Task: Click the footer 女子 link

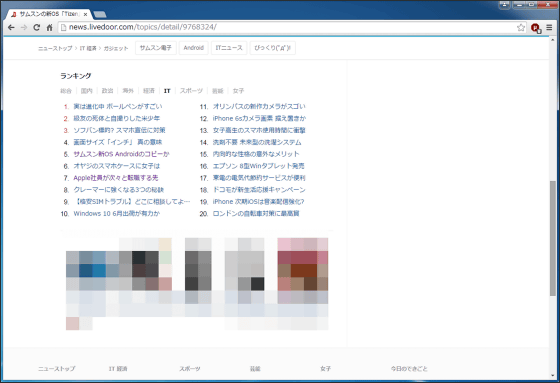Action: pos(325,368)
